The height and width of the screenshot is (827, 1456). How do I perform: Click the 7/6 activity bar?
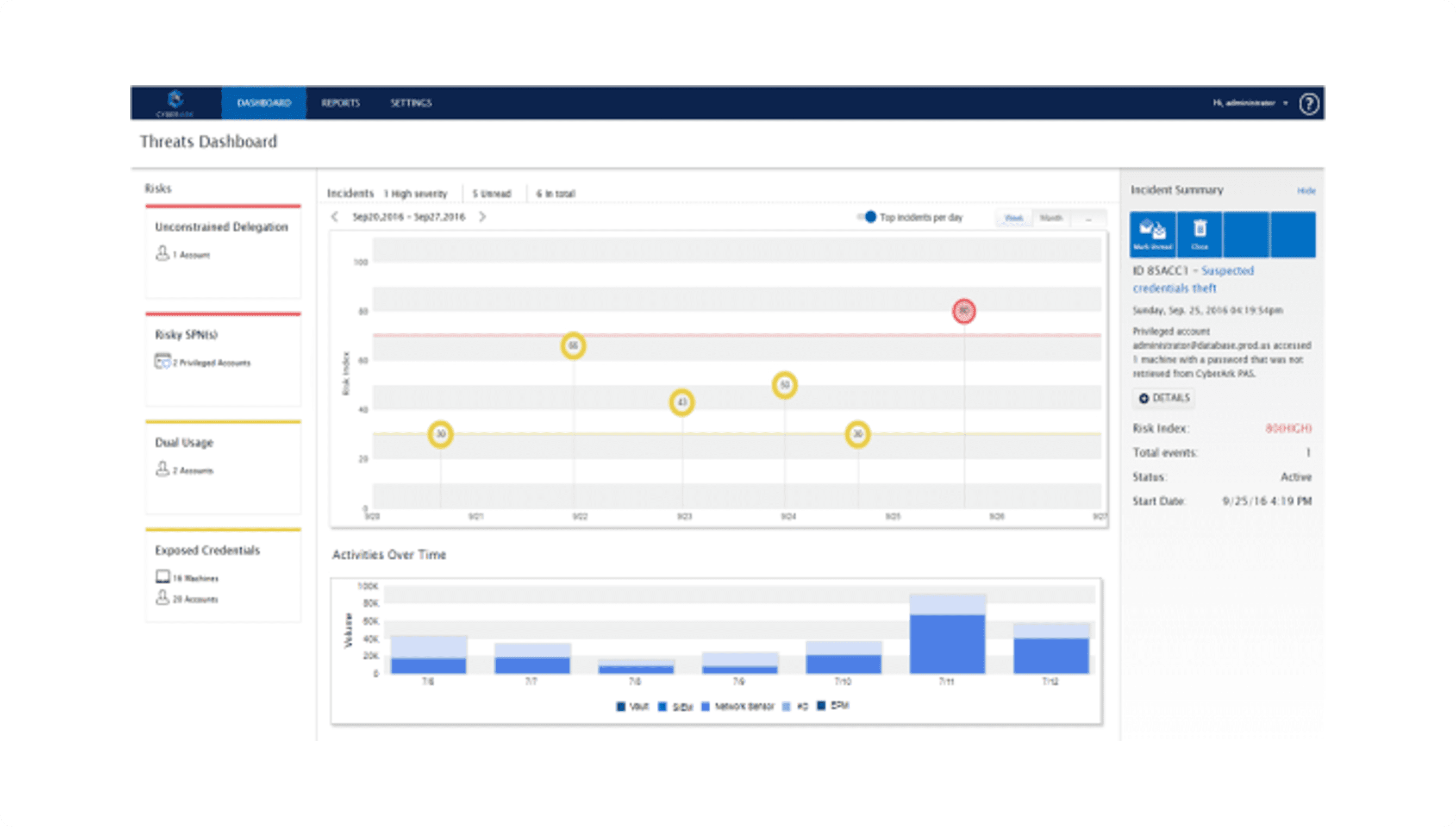coord(429,655)
